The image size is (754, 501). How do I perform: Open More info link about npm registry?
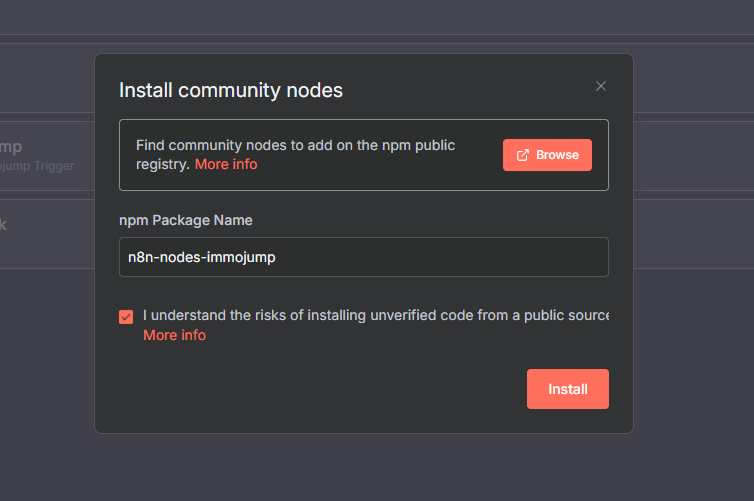point(226,164)
